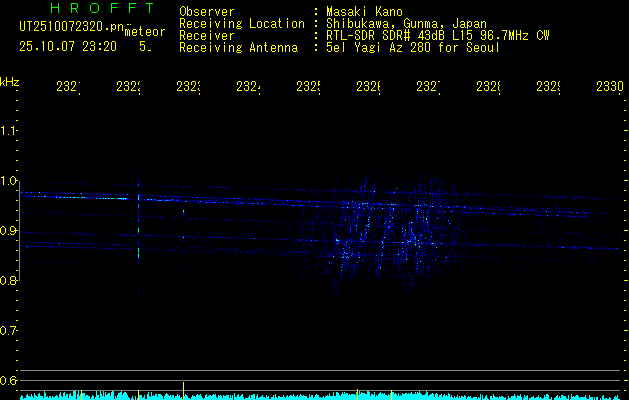This screenshot has width=629, height=400.
Task: Click the word meteor in header
Action: click(x=145, y=32)
